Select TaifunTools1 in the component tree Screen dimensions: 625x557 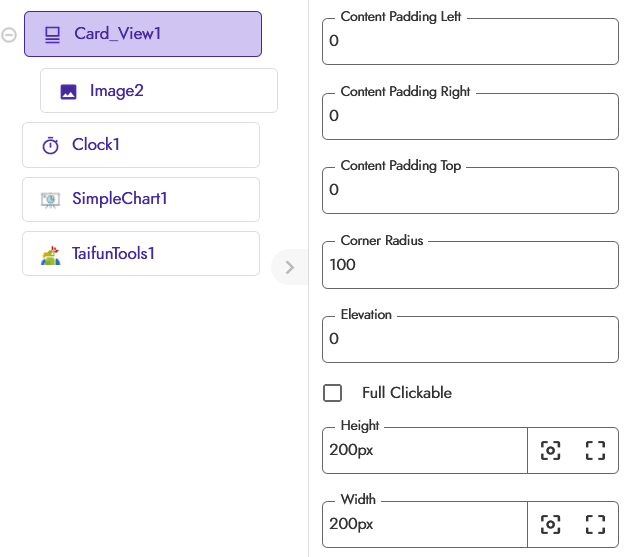coord(141,254)
